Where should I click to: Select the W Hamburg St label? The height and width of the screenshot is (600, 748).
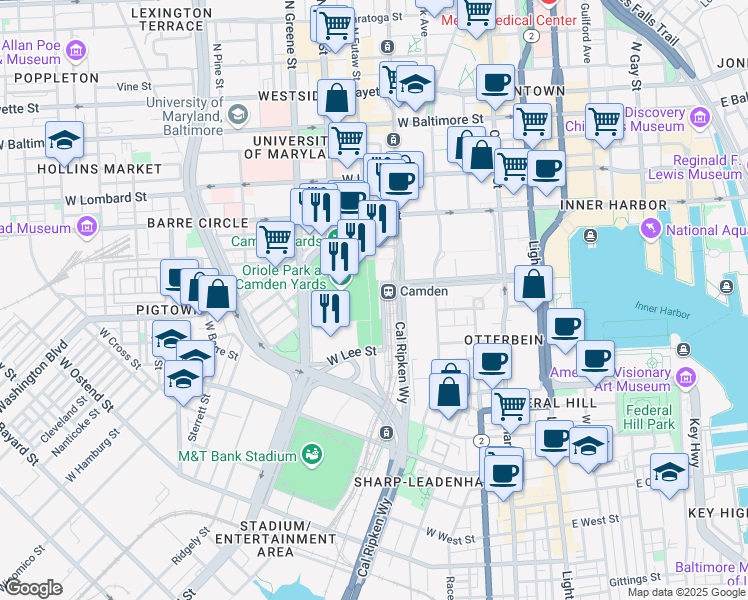coord(93,455)
